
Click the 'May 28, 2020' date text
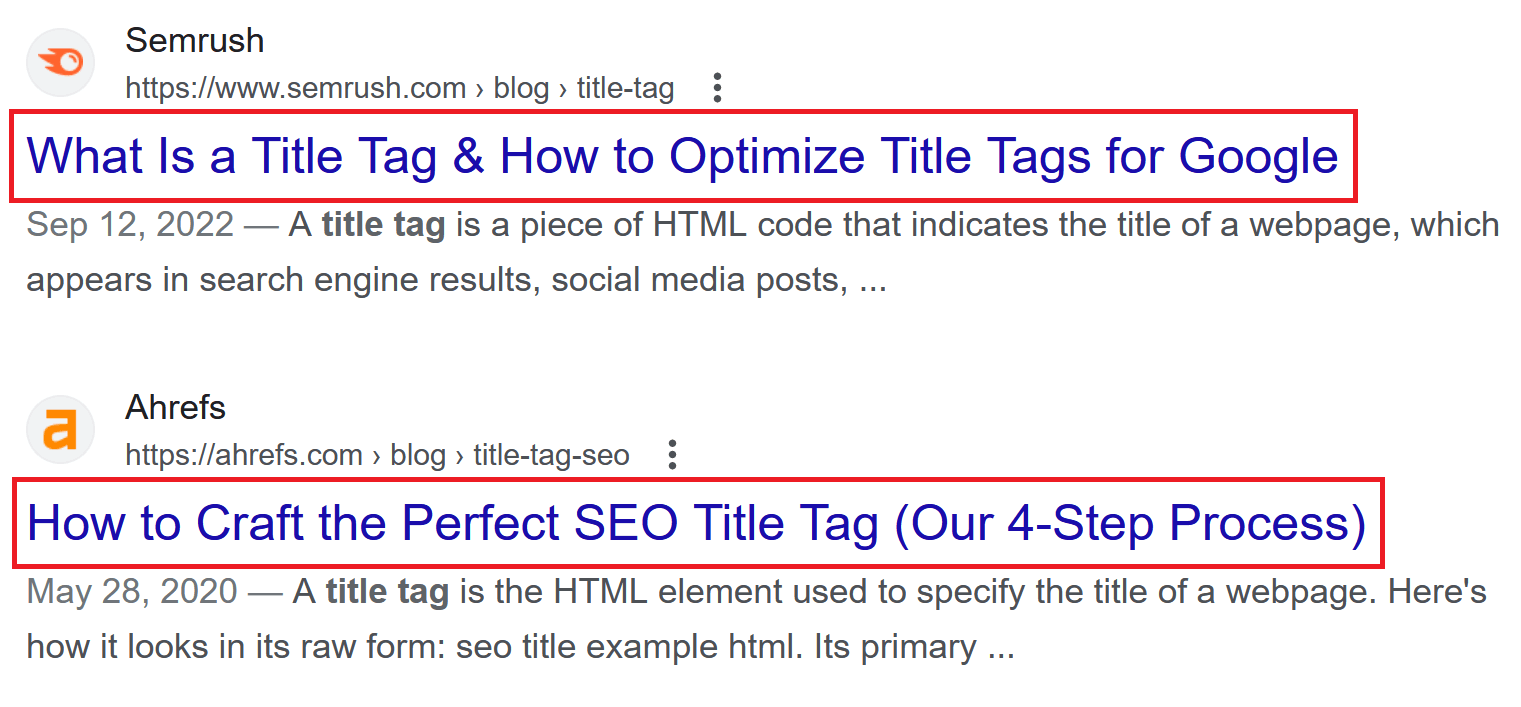pyautogui.click(x=131, y=592)
